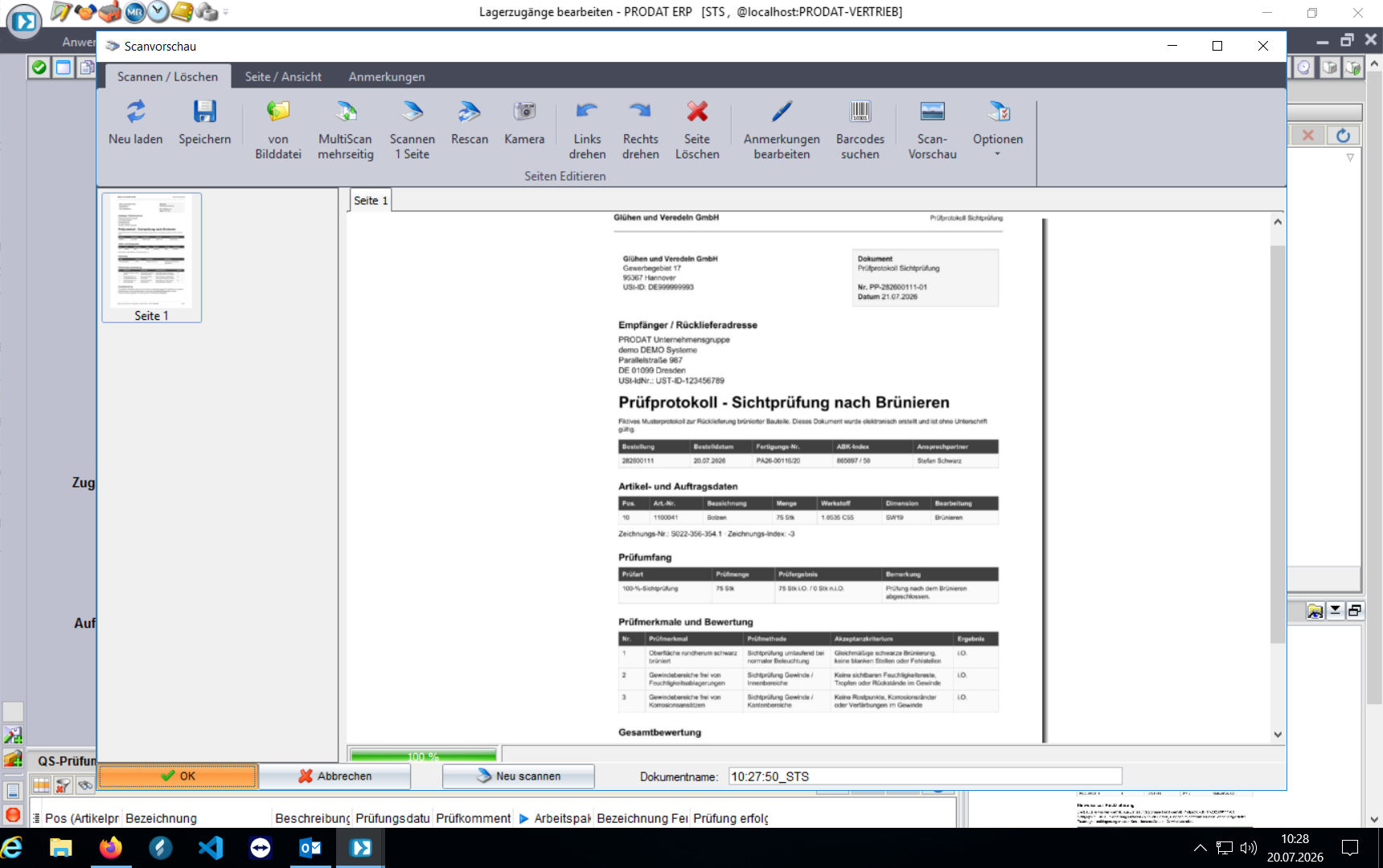
Task: Click the printer icon in main toolbar
Action: click(x=1330, y=68)
